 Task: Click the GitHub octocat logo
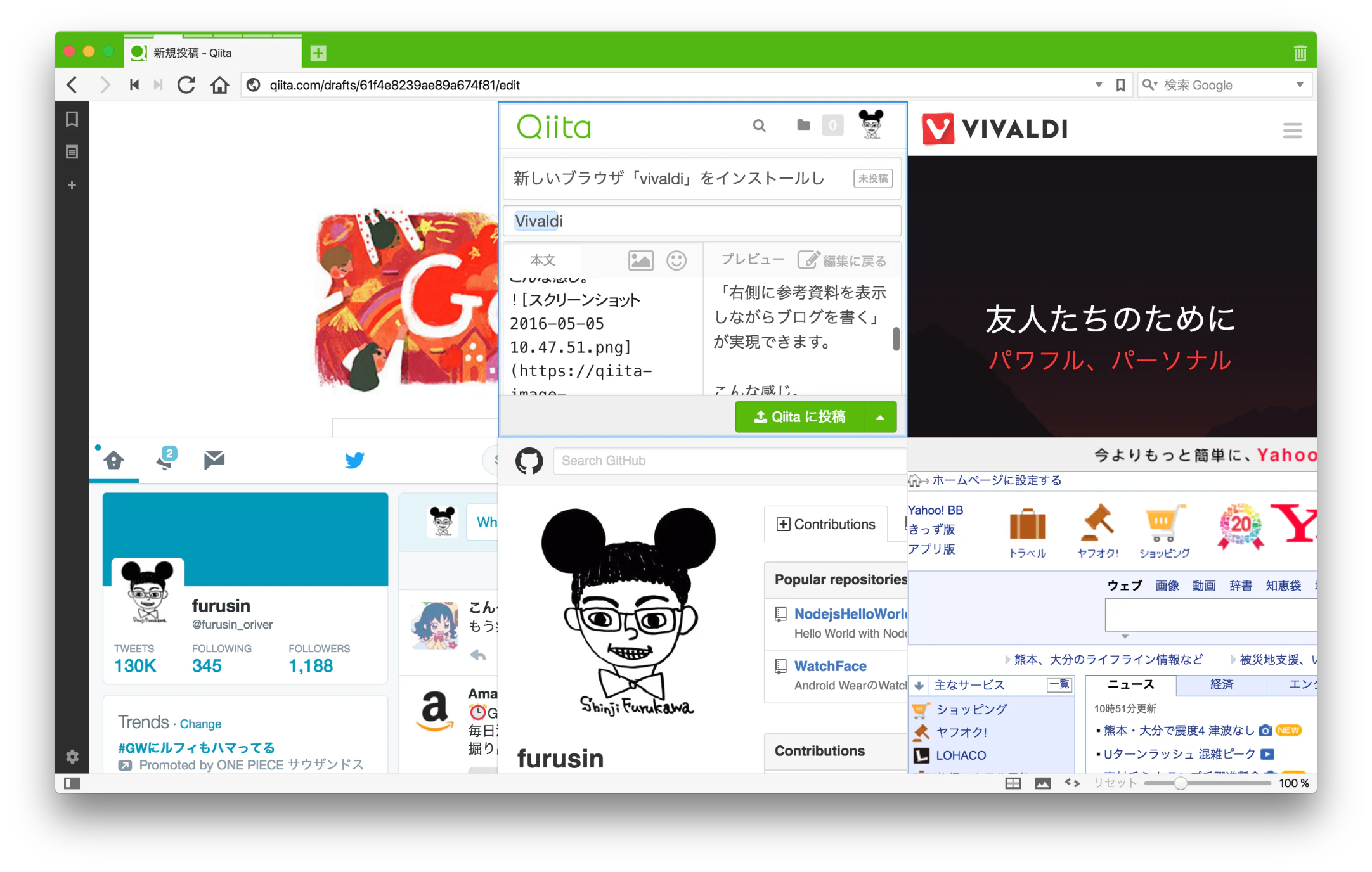pos(529,461)
